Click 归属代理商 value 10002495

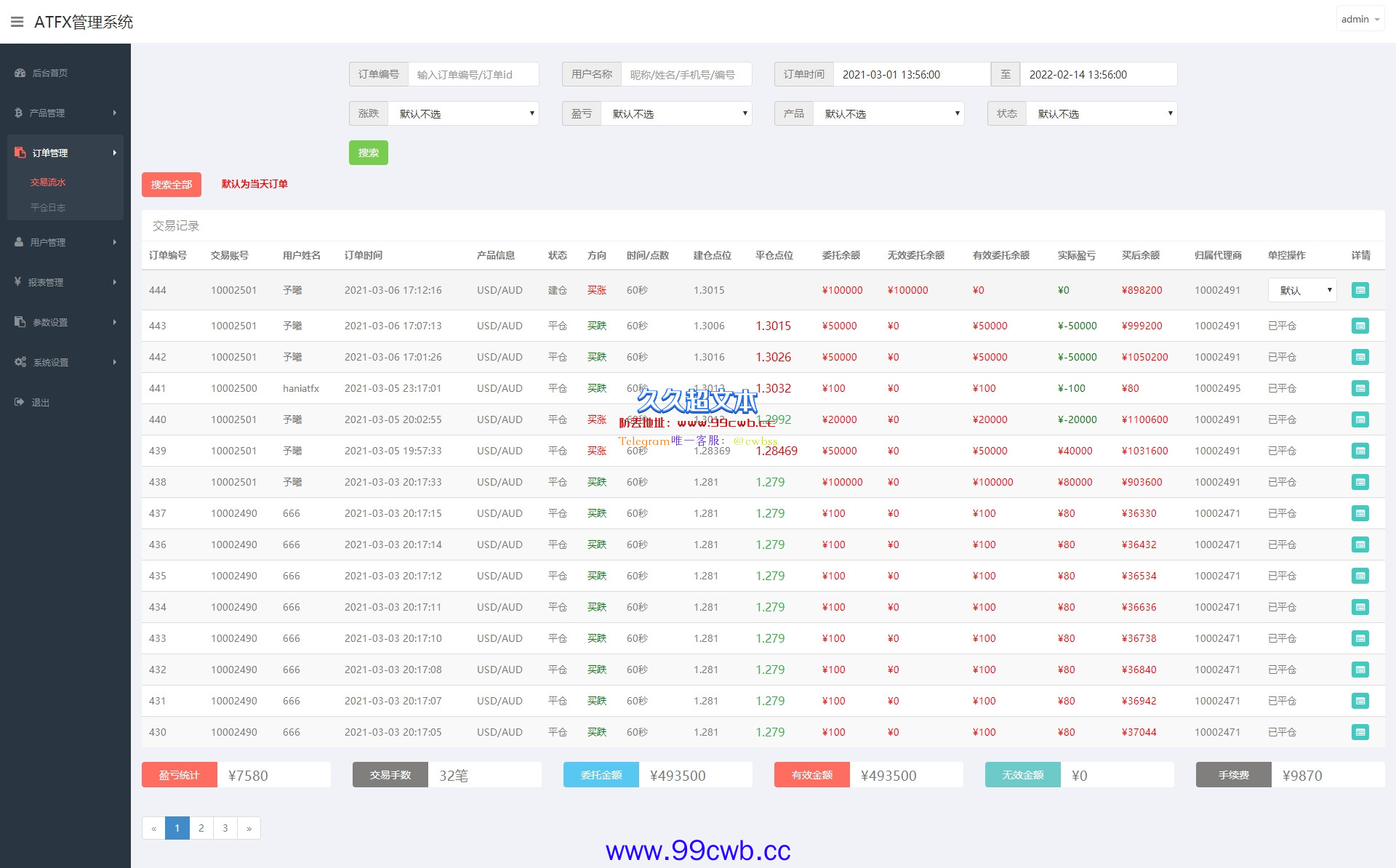point(1217,388)
